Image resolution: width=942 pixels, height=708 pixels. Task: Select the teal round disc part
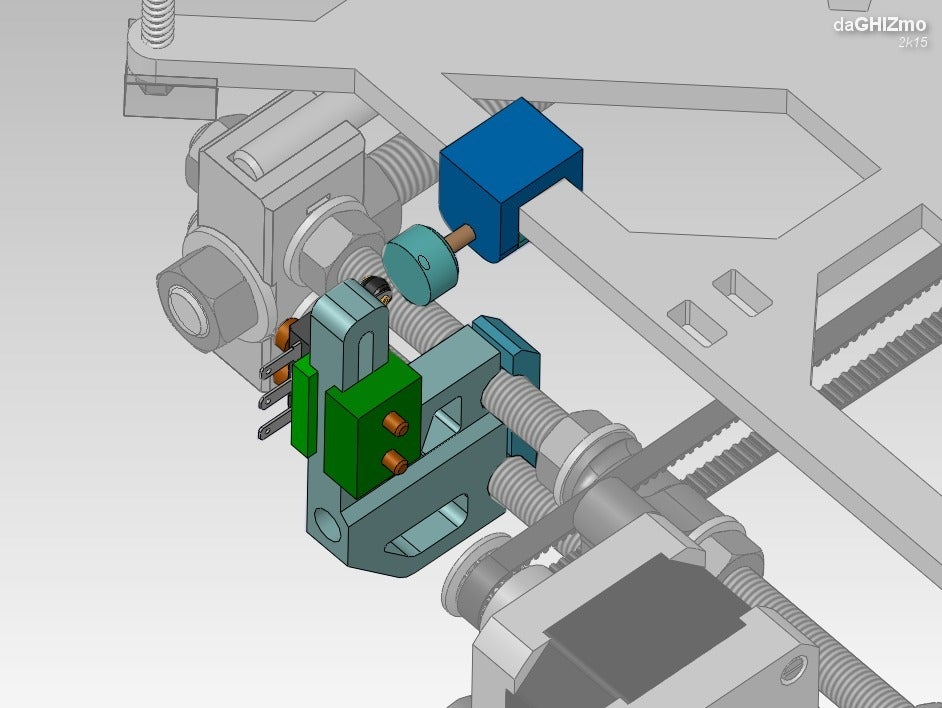pos(420,264)
